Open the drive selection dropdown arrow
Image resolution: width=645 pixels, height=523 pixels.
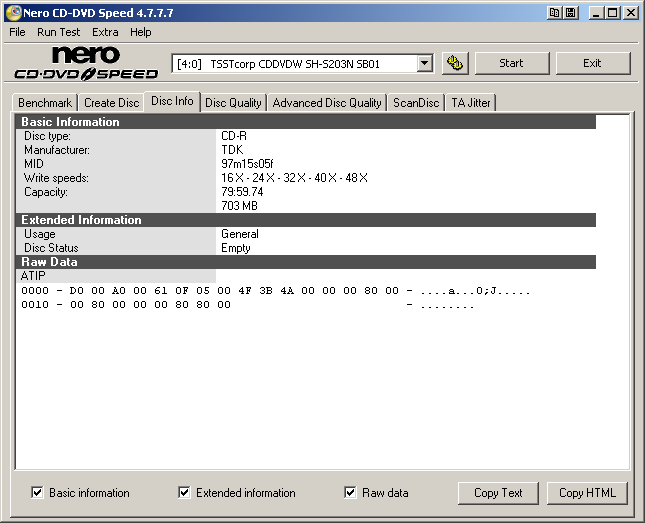coord(424,63)
